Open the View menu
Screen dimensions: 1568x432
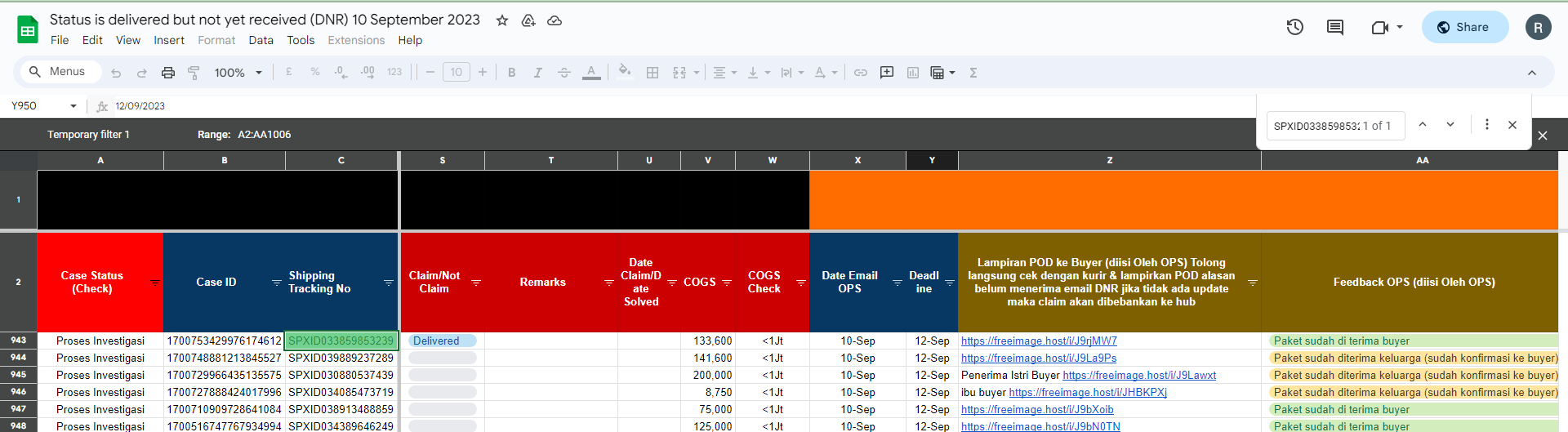tap(128, 40)
